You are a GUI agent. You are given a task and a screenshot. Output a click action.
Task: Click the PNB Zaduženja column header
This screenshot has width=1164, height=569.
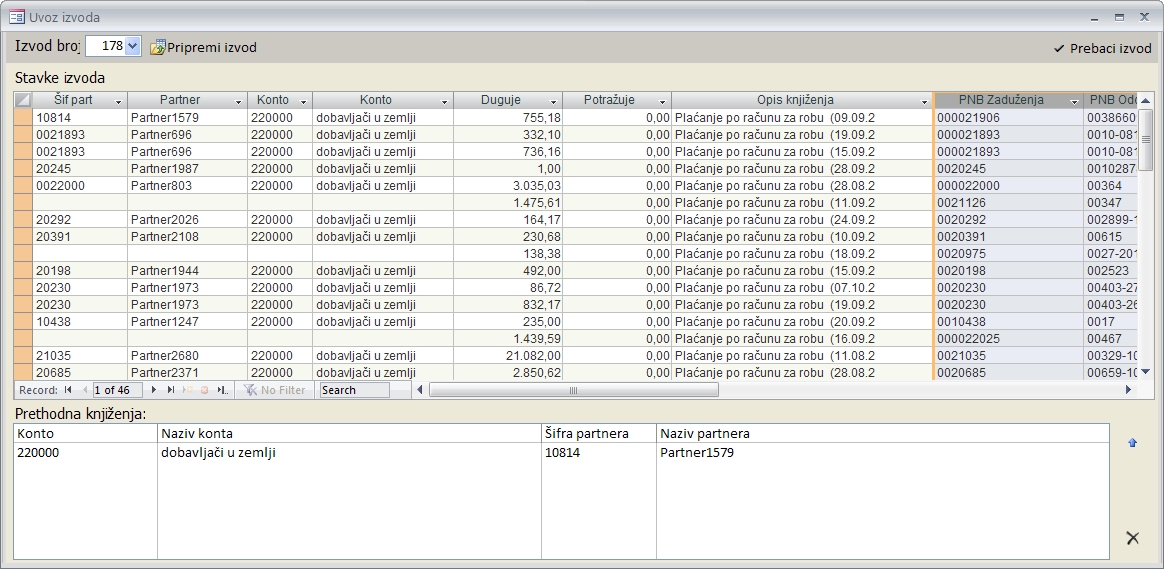click(1000, 100)
